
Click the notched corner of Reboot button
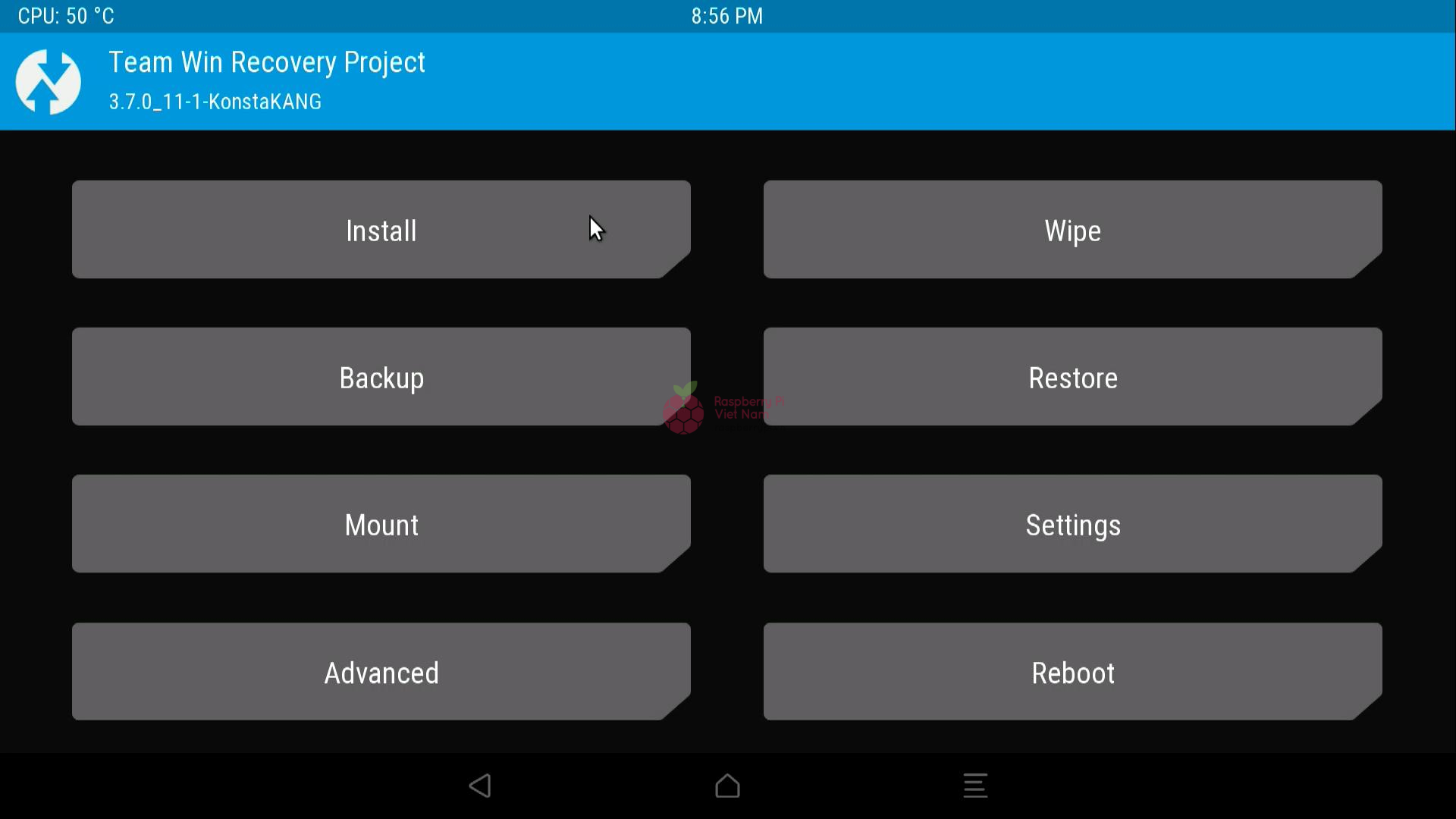(1367, 707)
